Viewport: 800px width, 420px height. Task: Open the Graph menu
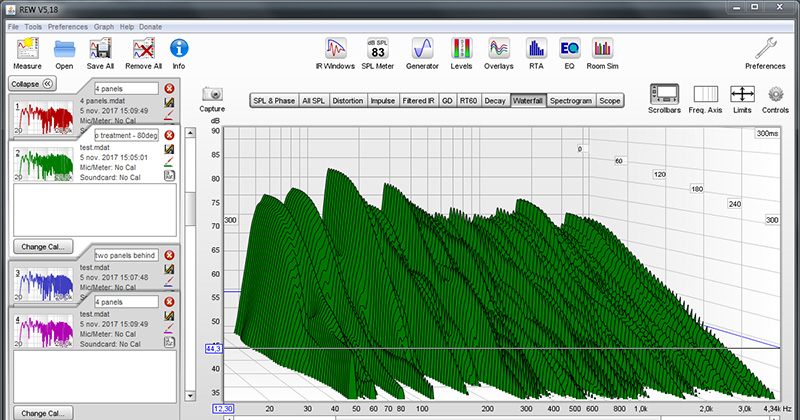pyautogui.click(x=104, y=27)
